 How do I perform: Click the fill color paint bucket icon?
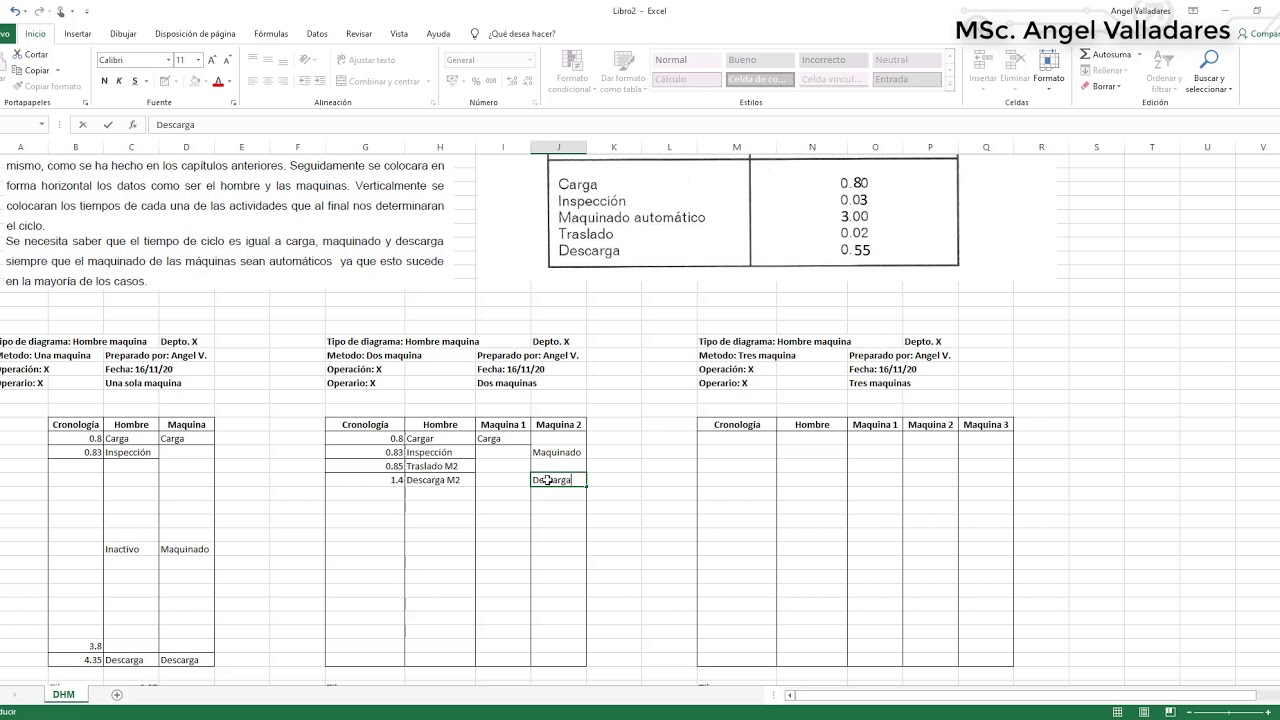pos(195,81)
